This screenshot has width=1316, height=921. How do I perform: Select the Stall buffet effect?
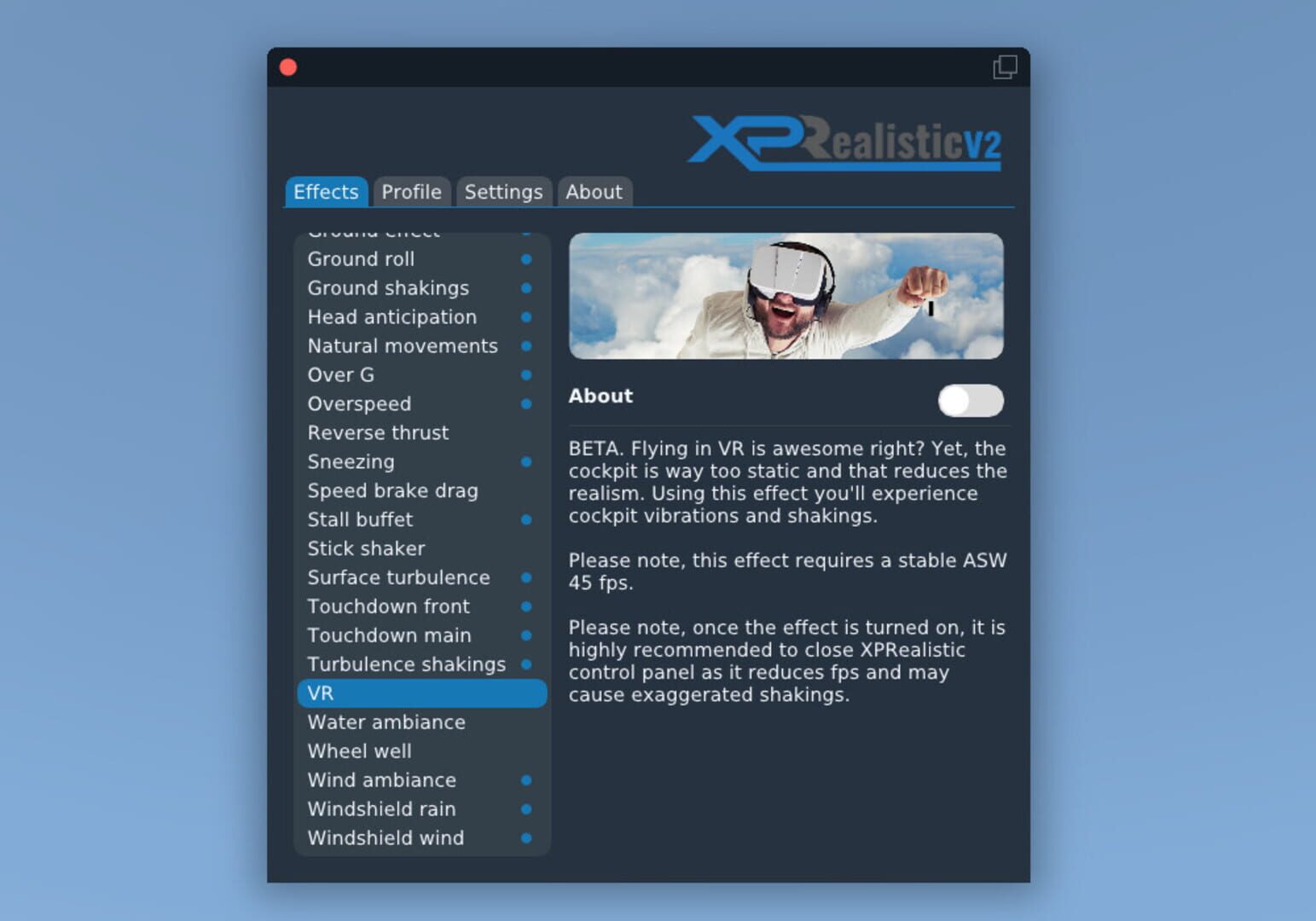coord(359,519)
